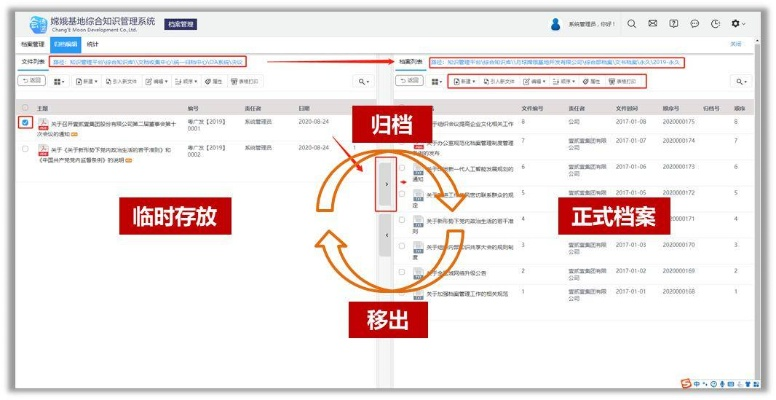Viewport: 776px width, 400px height.
Task: Open the view-mode grid dropdown in the left panel
Action: coord(59,82)
